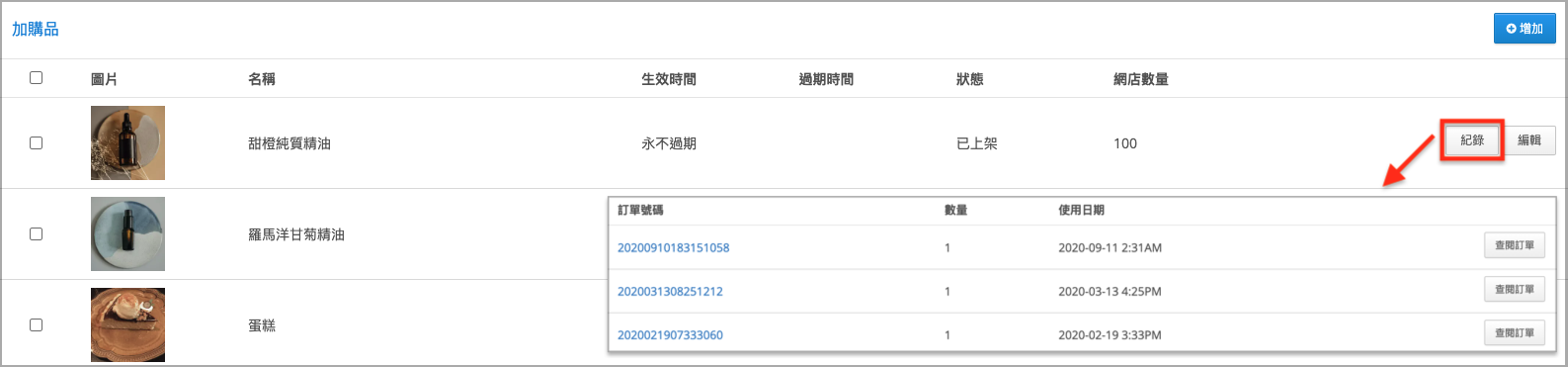
Task: Click the 永不過期 cell
Action: [x=669, y=143]
